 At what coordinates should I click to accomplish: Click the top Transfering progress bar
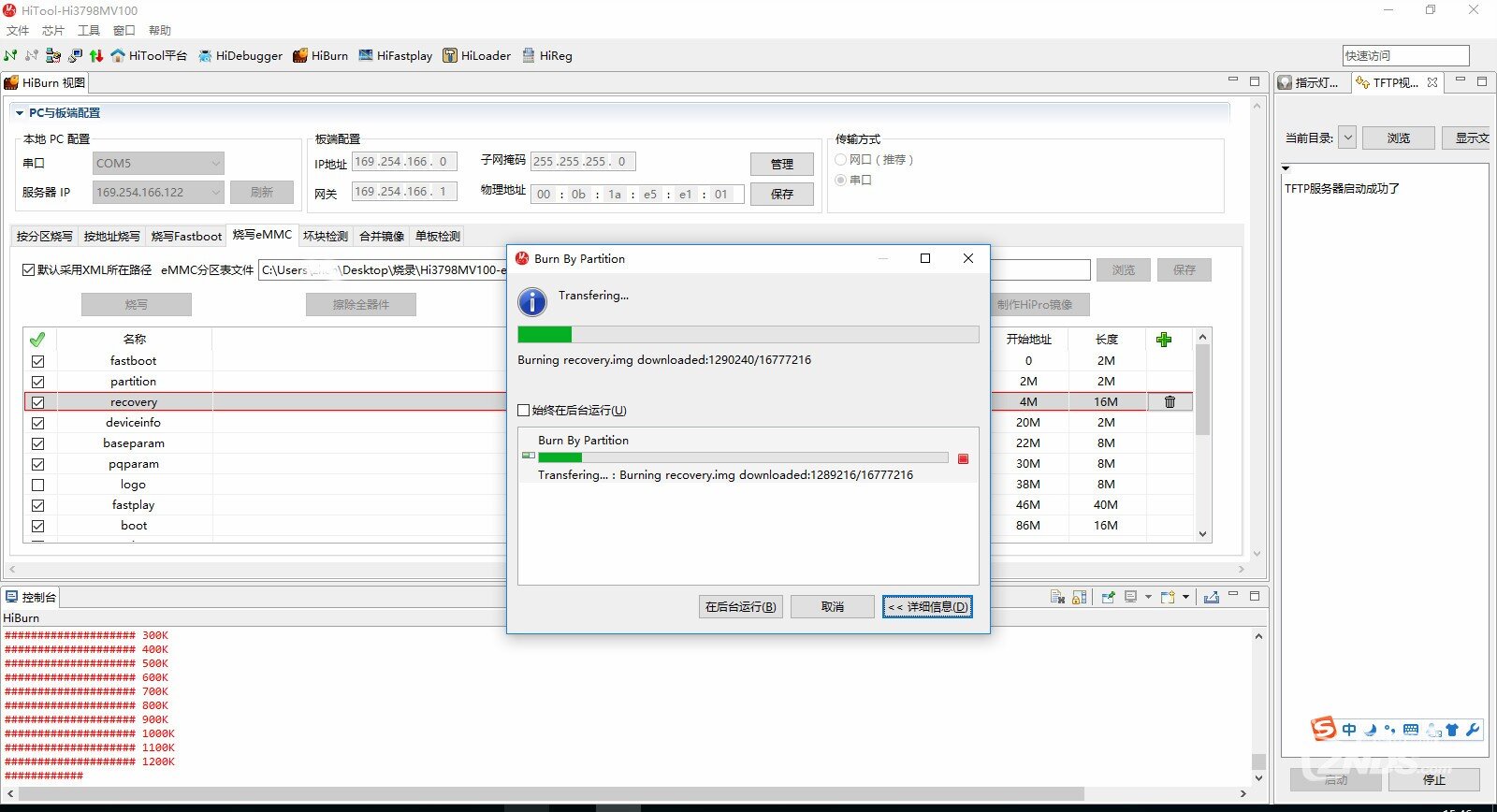pyautogui.click(x=748, y=334)
